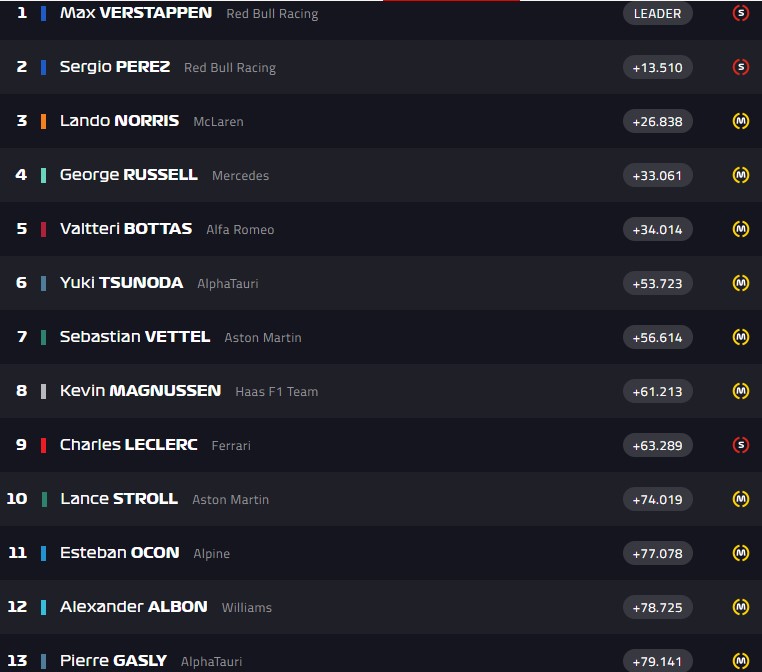The width and height of the screenshot is (762, 672).
Task: Click Magnussen's medium tyre icon
Action: 740,391
